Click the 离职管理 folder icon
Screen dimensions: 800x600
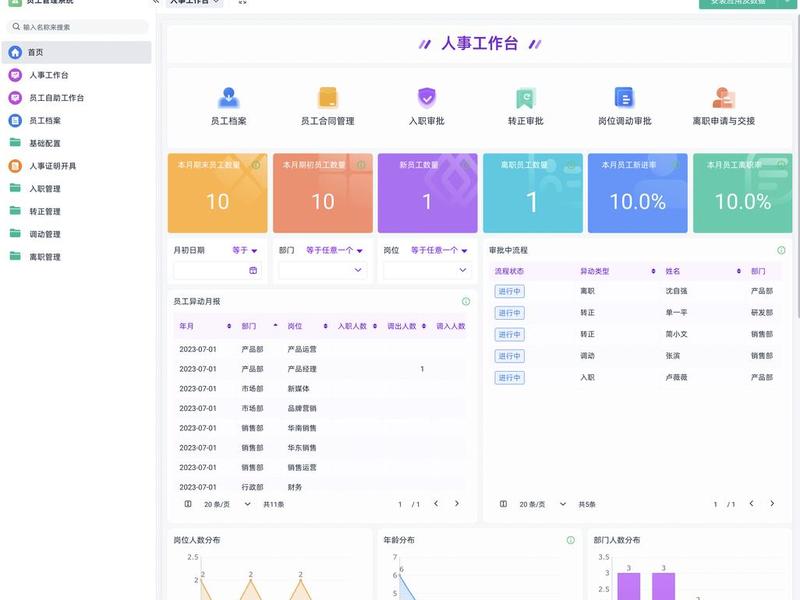point(15,256)
